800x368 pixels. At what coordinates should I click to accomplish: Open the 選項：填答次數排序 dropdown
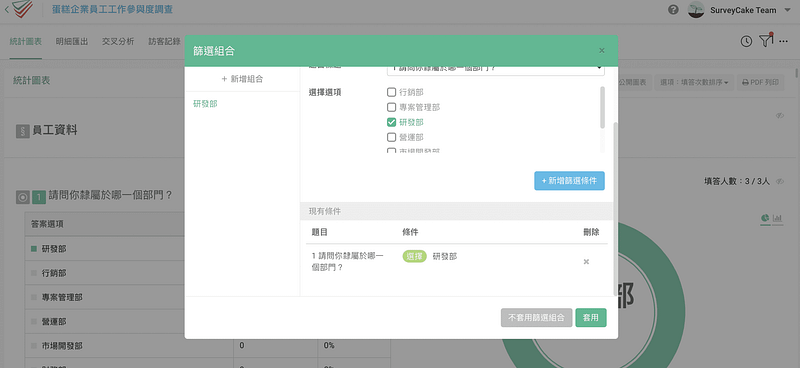pos(694,82)
